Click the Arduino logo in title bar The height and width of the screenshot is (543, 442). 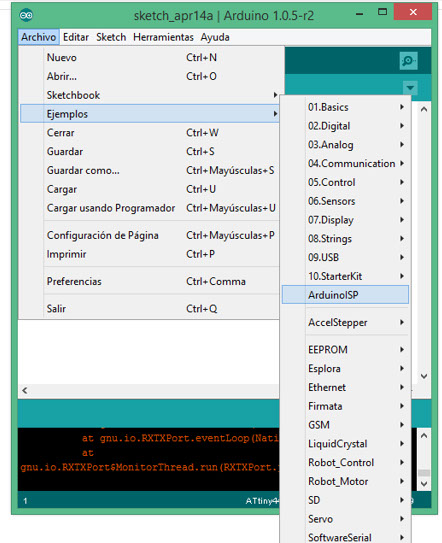click(26, 15)
